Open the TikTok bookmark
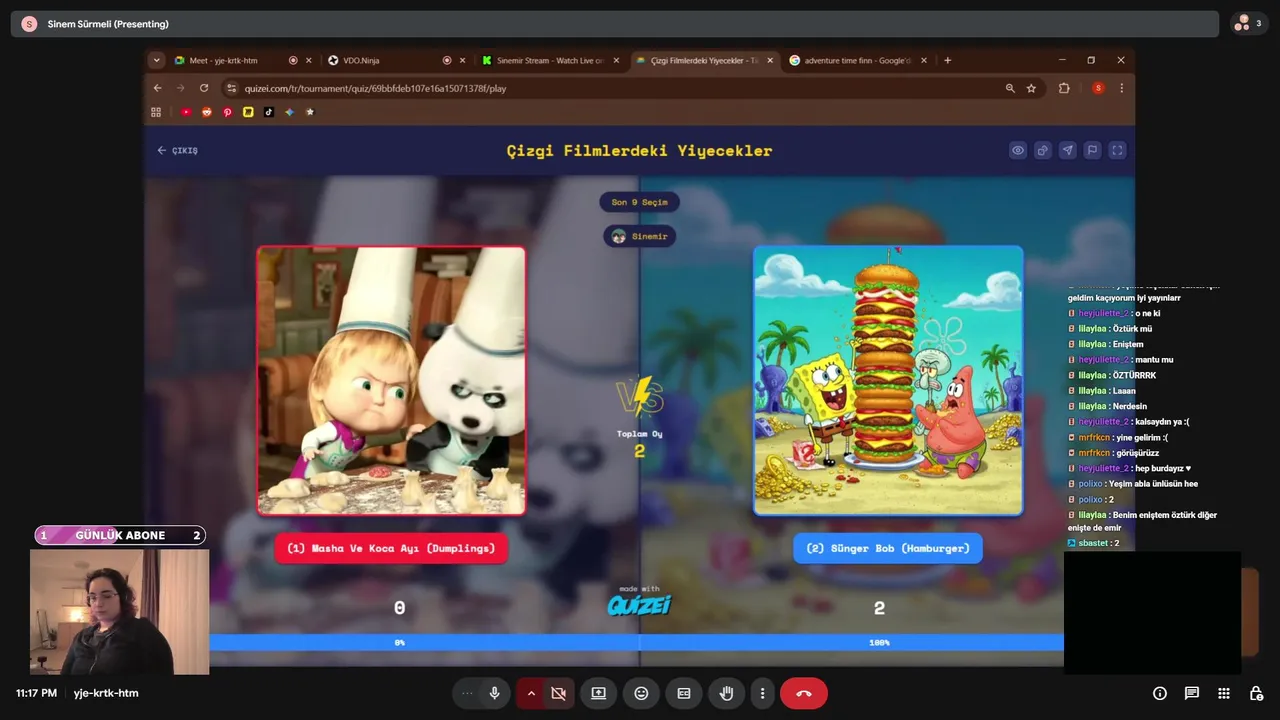Screen dimensions: 1280x720 [268, 112]
